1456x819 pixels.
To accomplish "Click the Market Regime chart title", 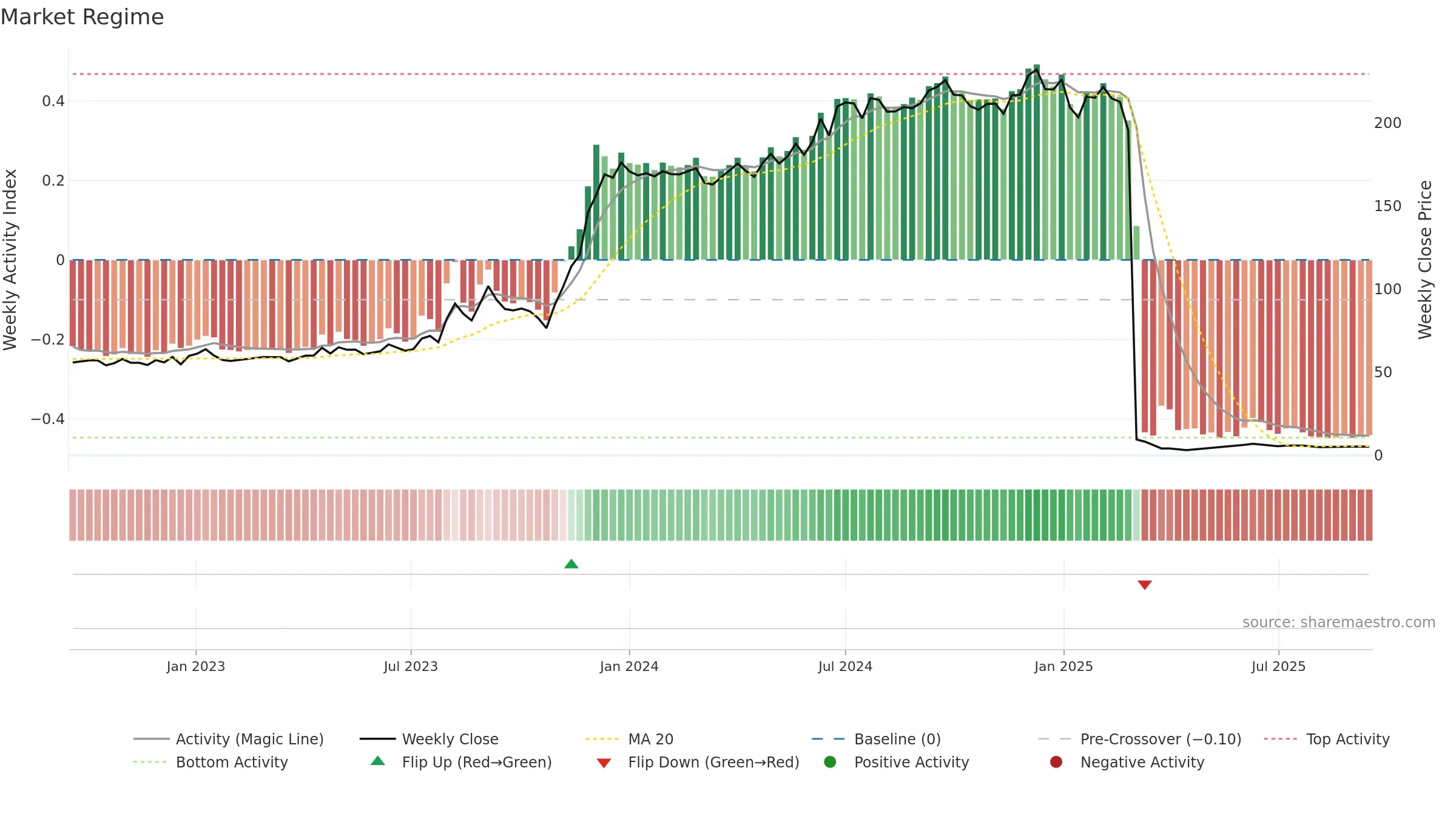I will 82,17.
